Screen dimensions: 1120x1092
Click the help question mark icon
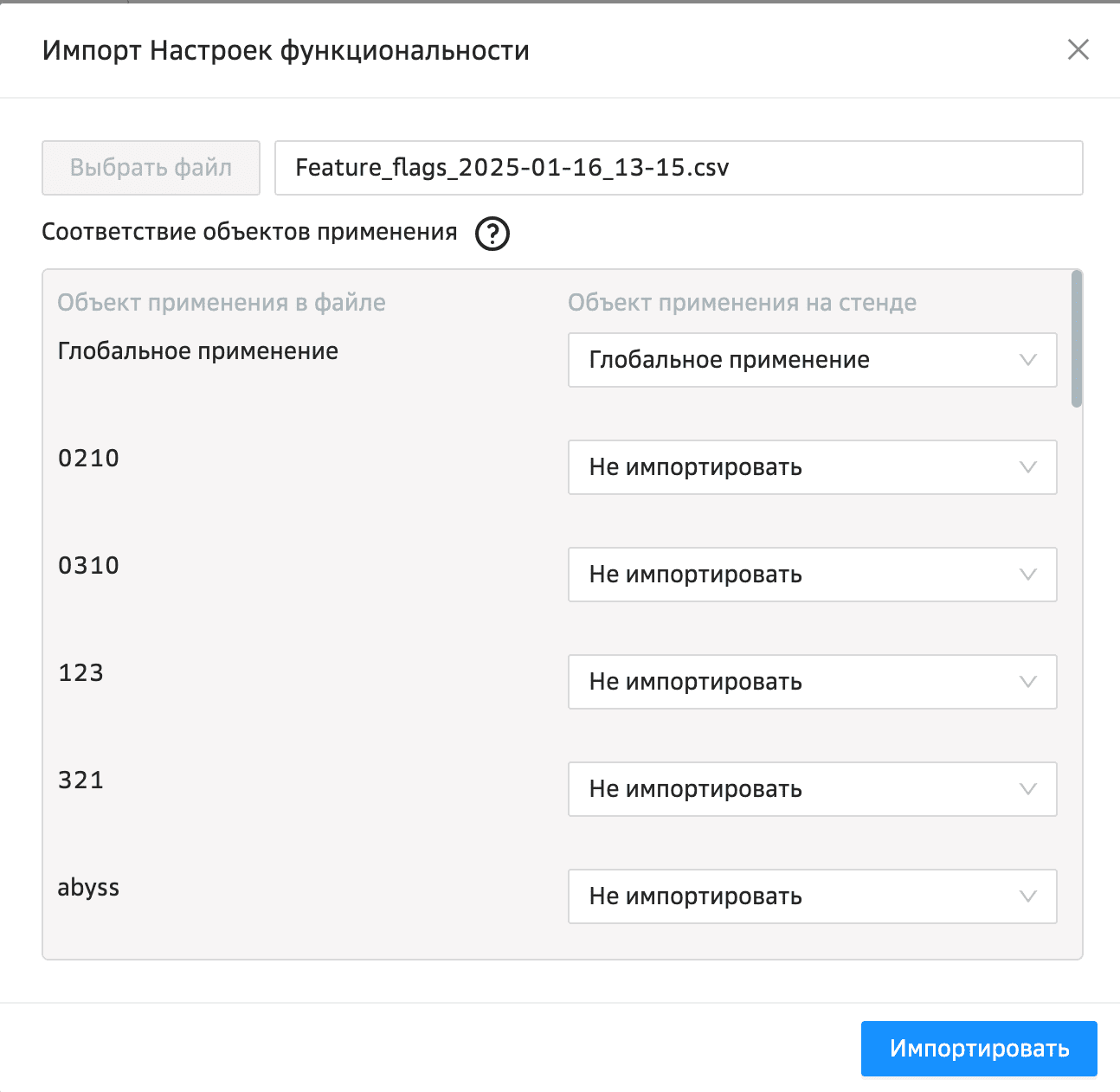[x=492, y=234]
